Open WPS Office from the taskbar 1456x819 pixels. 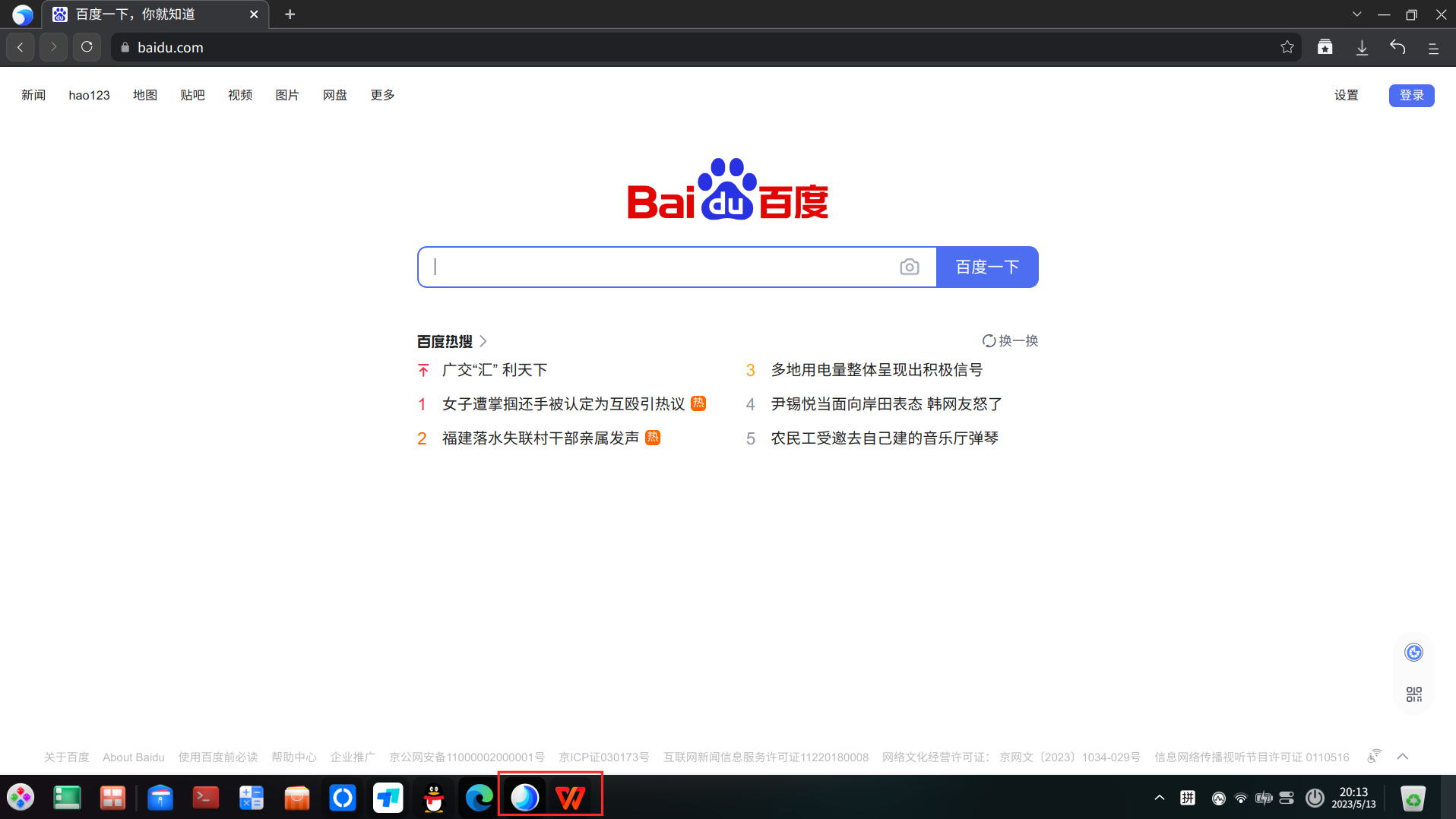(x=571, y=797)
